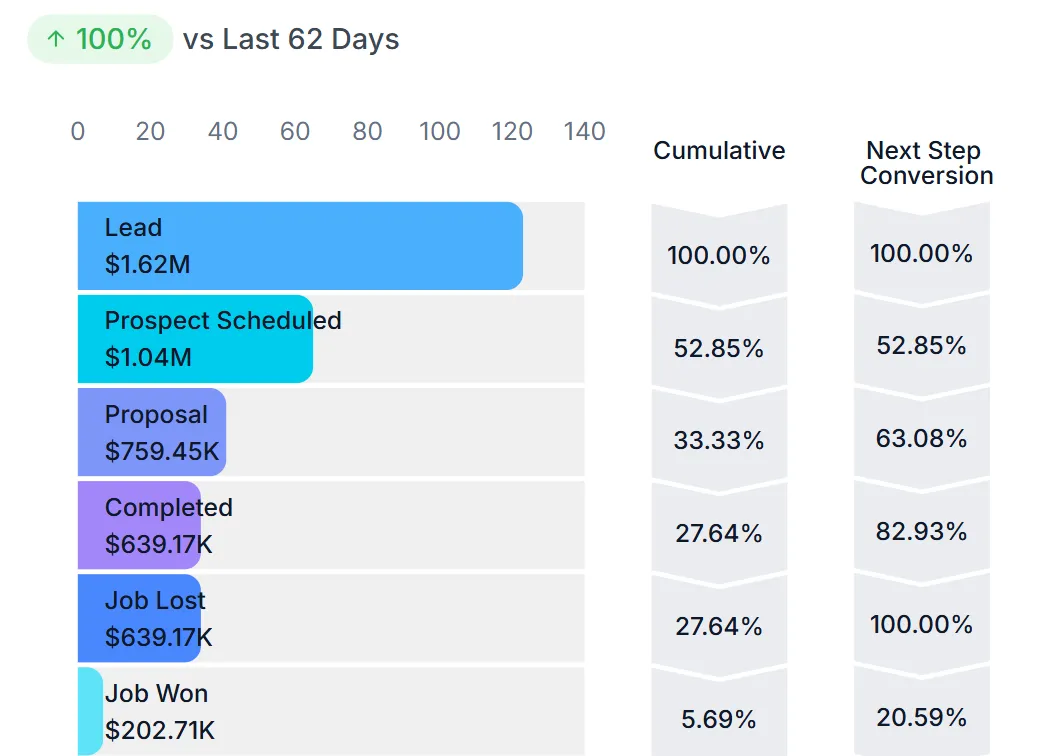This screenshot has height=756, width=1045.
Task: Click cumulative 33.33% chevron for Proposal
Action: click(x=719, y=440)
